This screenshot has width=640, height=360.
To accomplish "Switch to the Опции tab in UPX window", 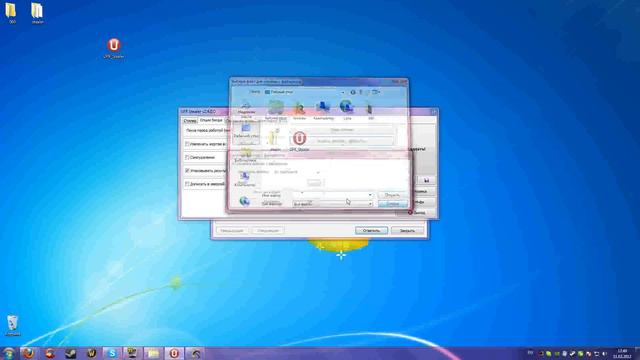I will 211,120.
